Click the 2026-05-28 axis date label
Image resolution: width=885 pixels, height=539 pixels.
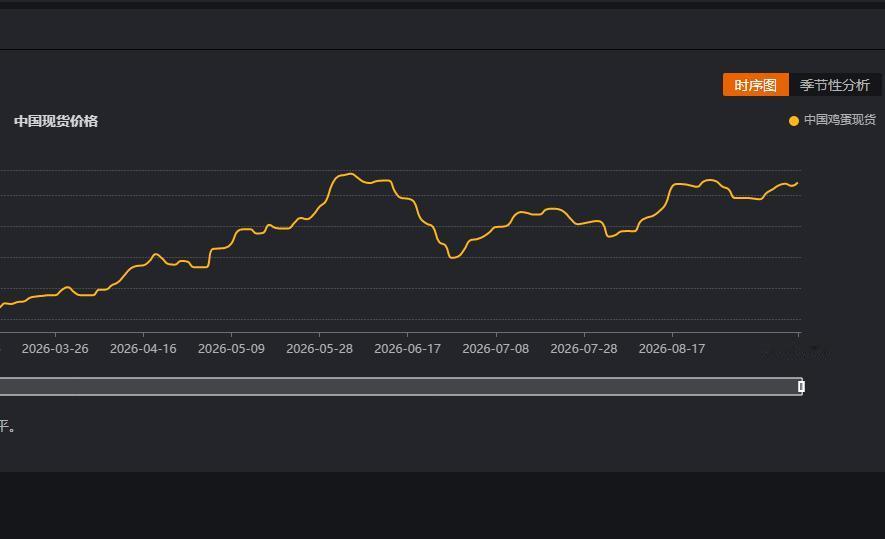(319, 349)
